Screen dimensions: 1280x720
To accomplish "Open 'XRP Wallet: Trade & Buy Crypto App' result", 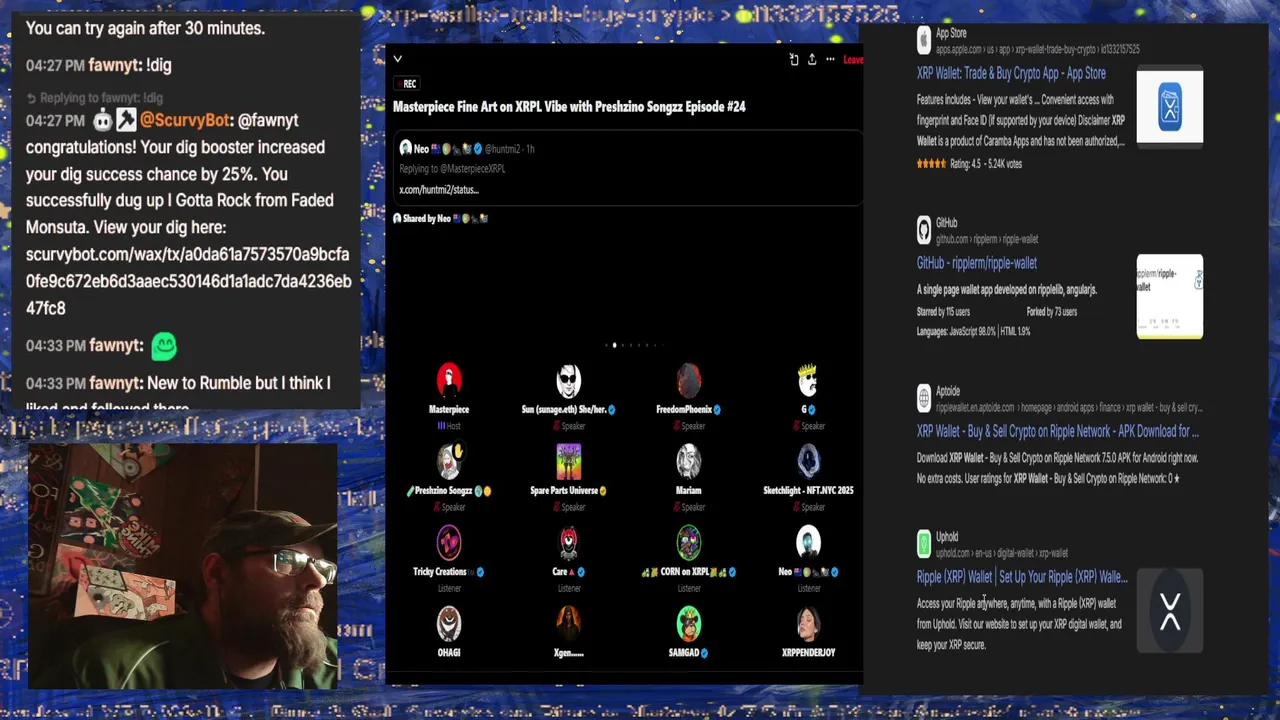I will (x=1011, y=73).
